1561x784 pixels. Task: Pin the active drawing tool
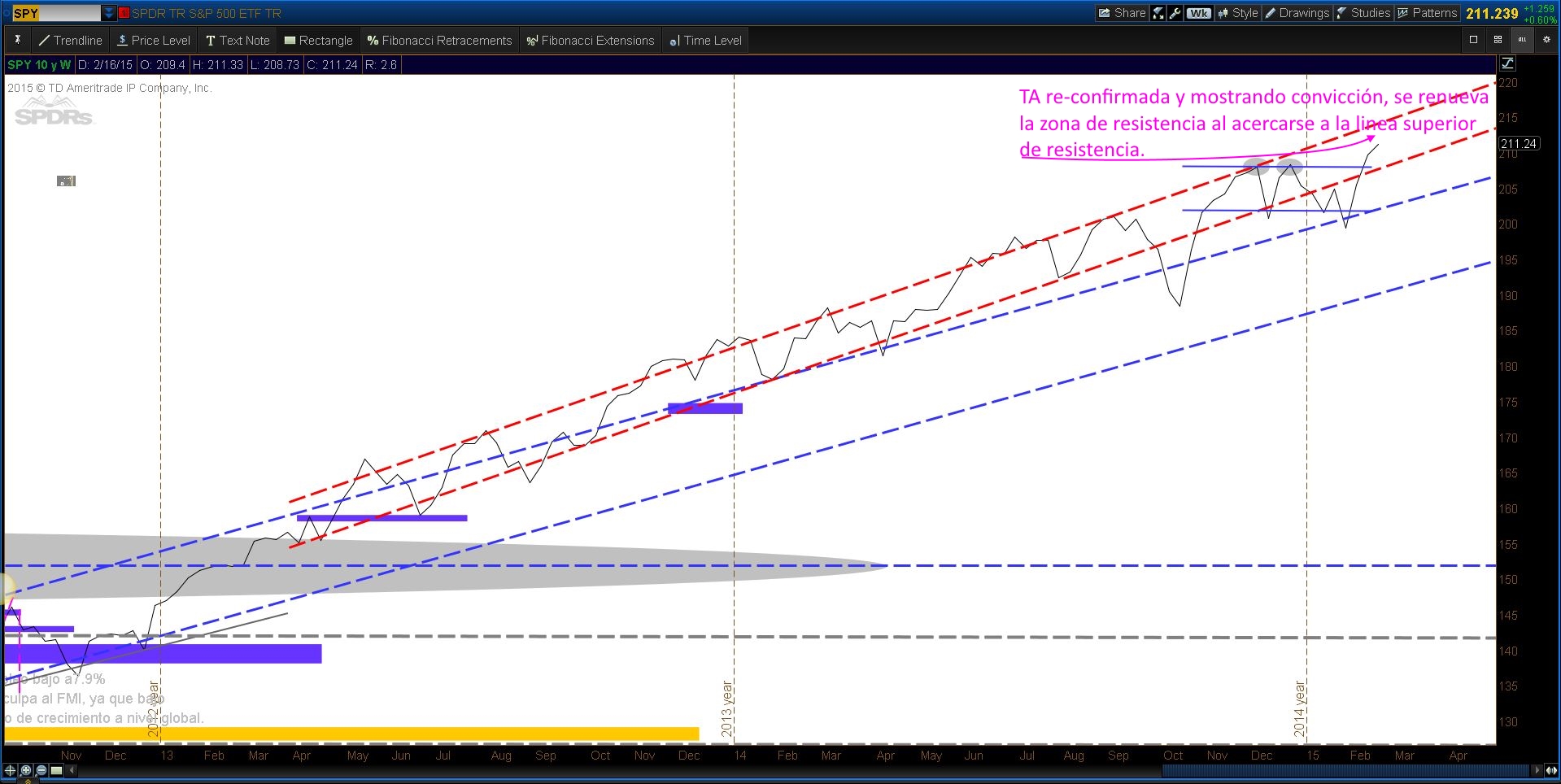pyautogui.click(x=17, y=40)
